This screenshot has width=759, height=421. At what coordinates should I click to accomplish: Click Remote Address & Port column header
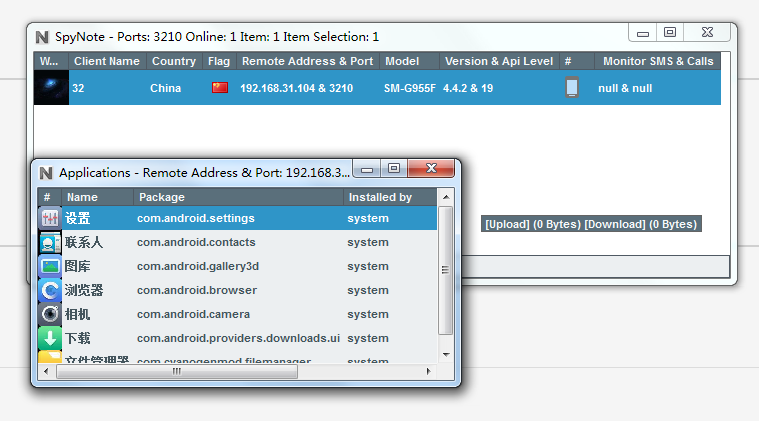307,61
